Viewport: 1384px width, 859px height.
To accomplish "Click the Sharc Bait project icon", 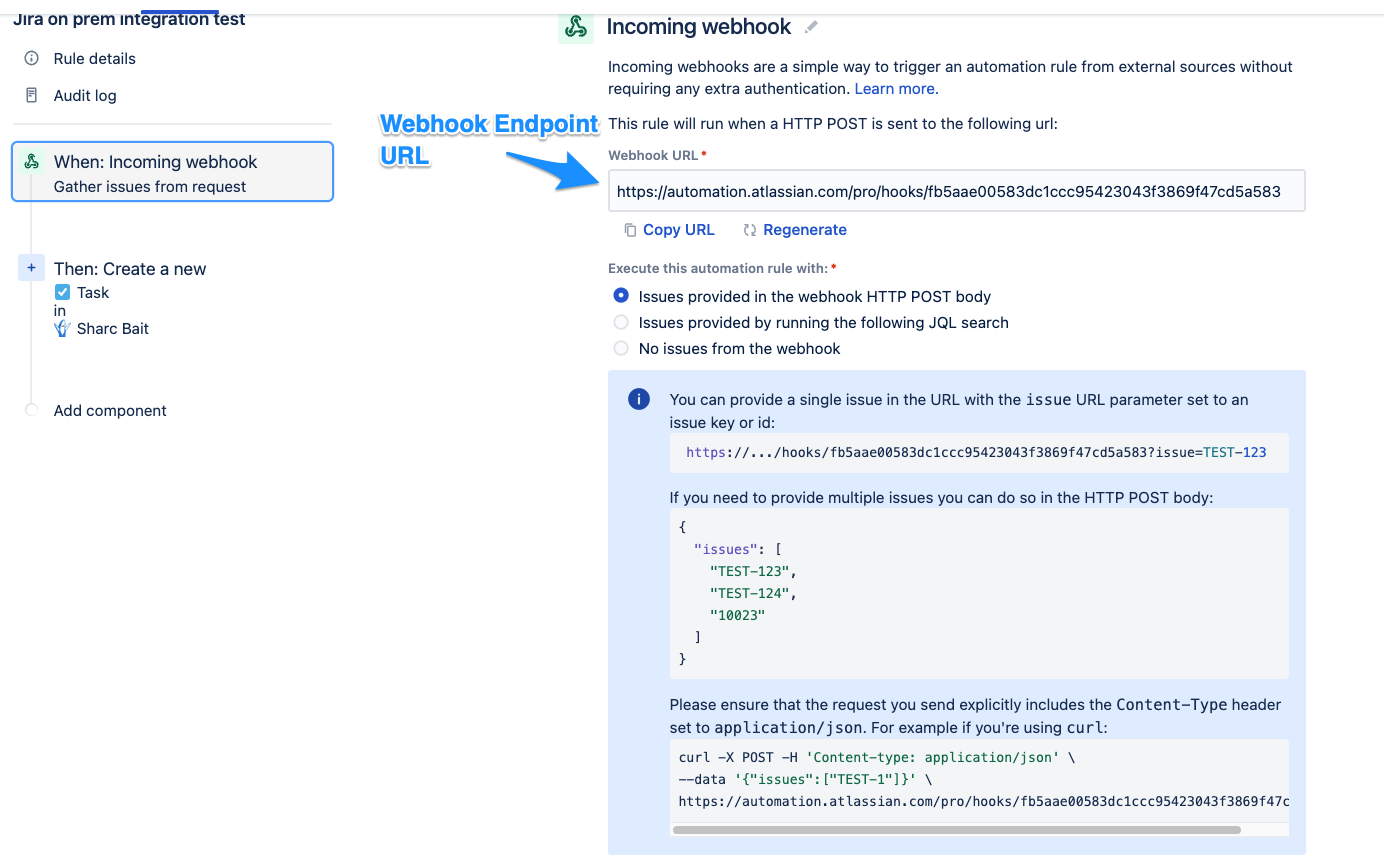I will pyautogui.click(x=62, y=329).
